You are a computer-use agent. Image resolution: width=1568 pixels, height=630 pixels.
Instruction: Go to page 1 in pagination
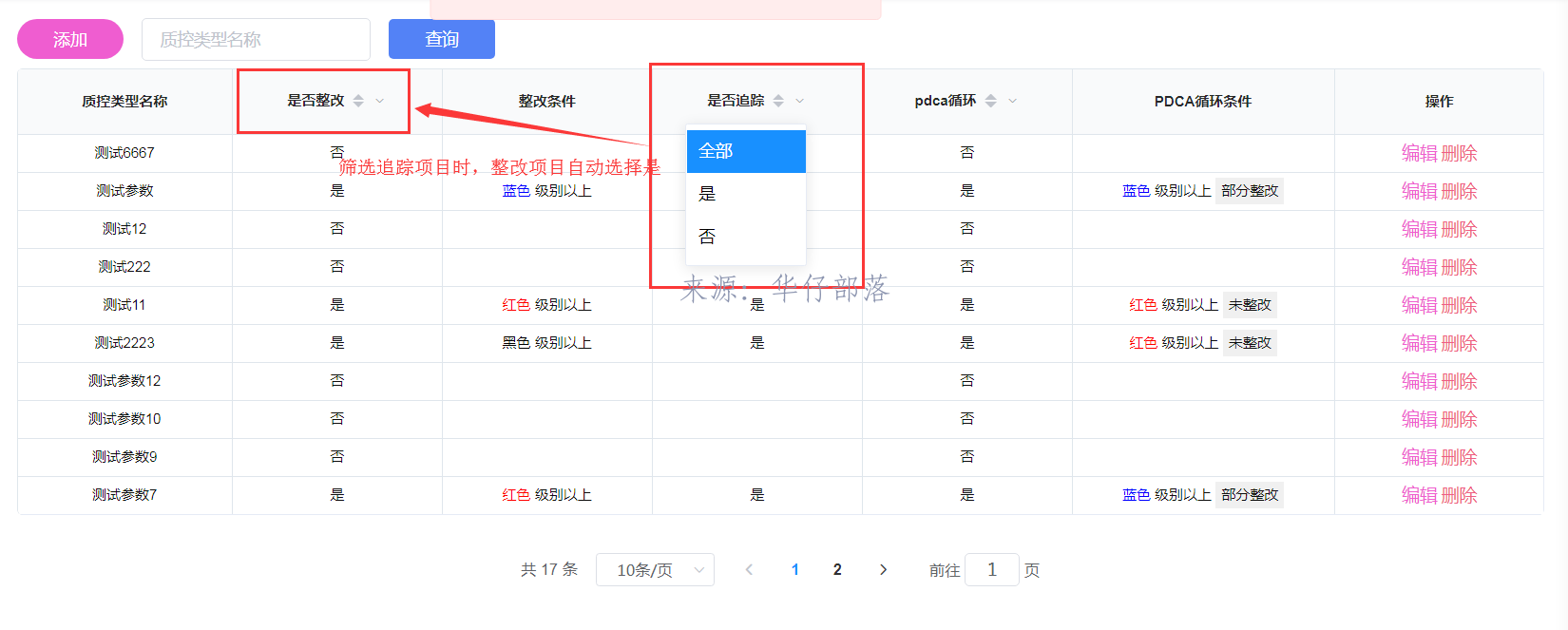coord(795,570)
